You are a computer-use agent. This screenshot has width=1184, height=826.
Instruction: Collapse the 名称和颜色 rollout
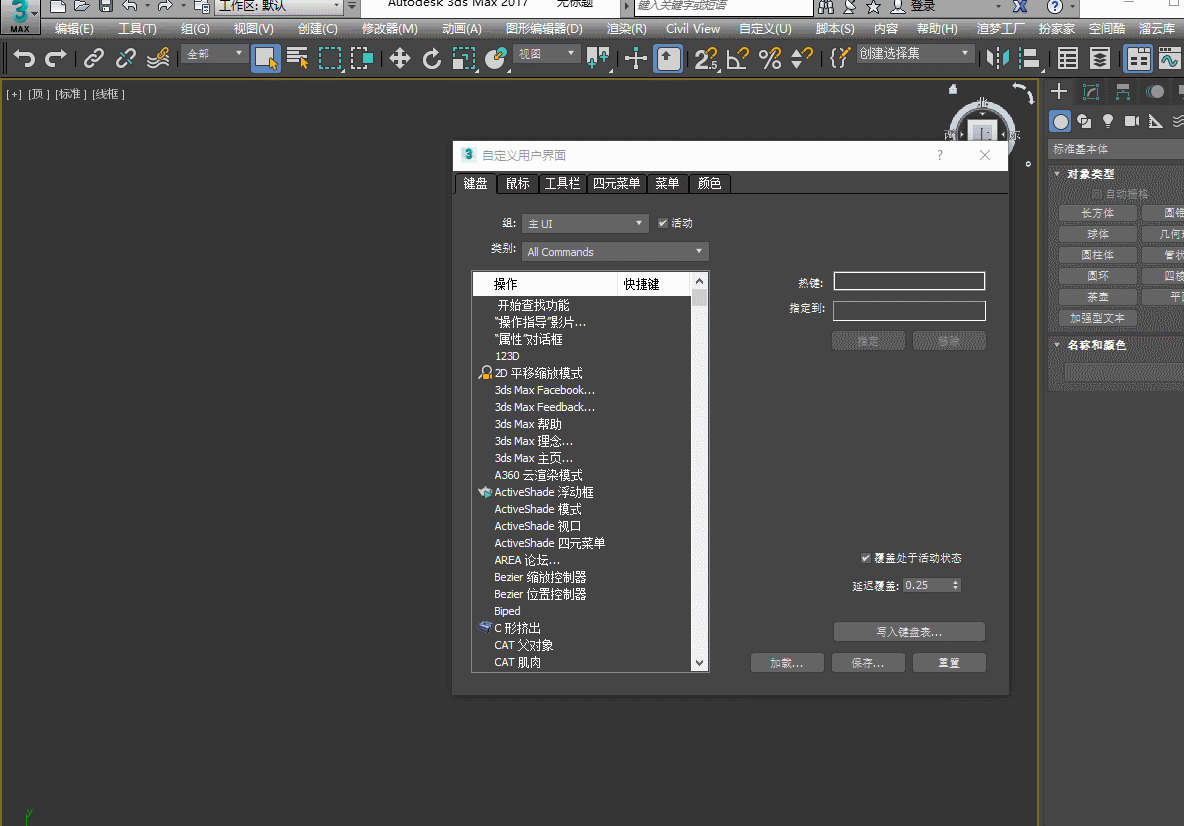pos(1096,345)
